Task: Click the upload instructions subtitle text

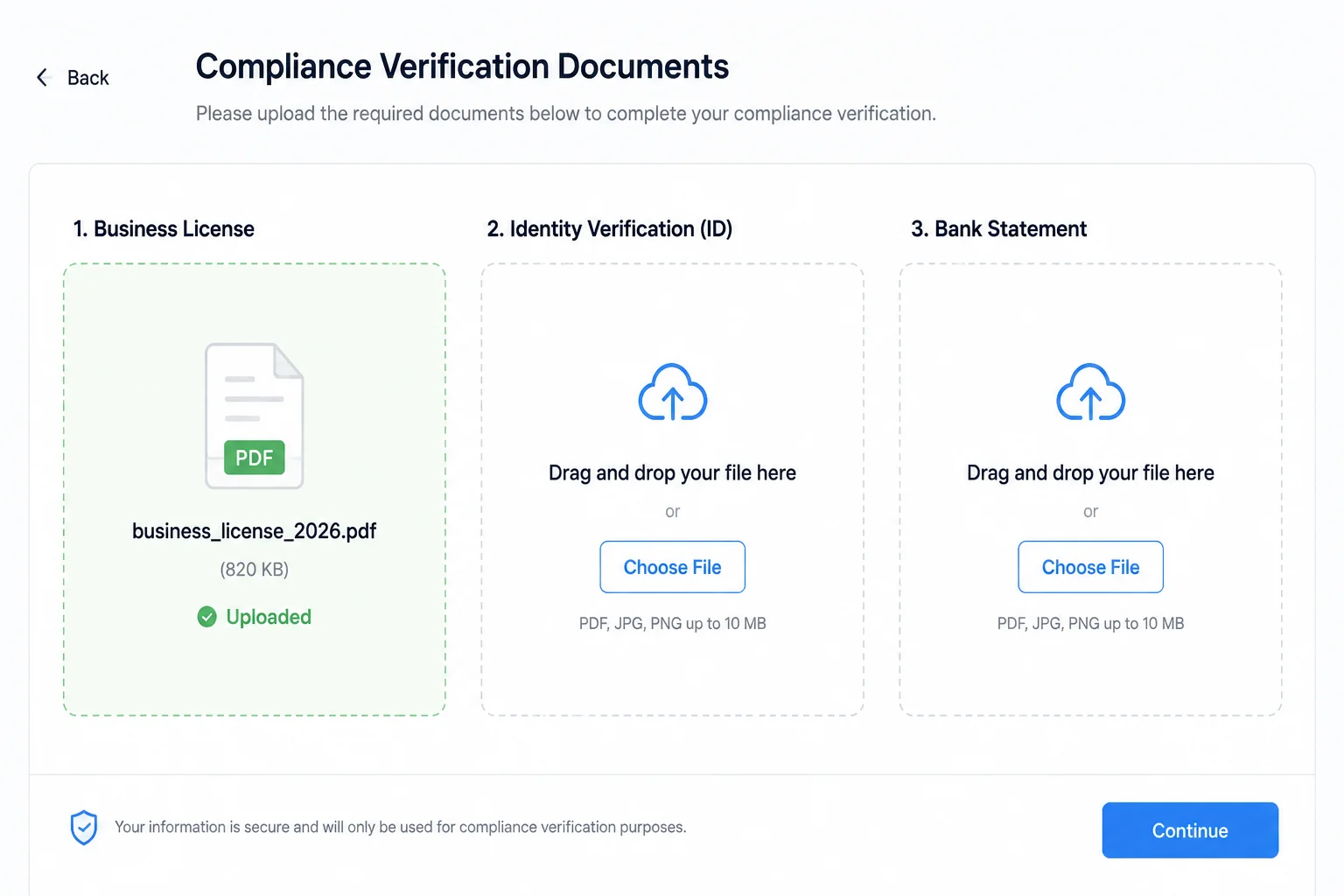Action: tap(566, 114)
